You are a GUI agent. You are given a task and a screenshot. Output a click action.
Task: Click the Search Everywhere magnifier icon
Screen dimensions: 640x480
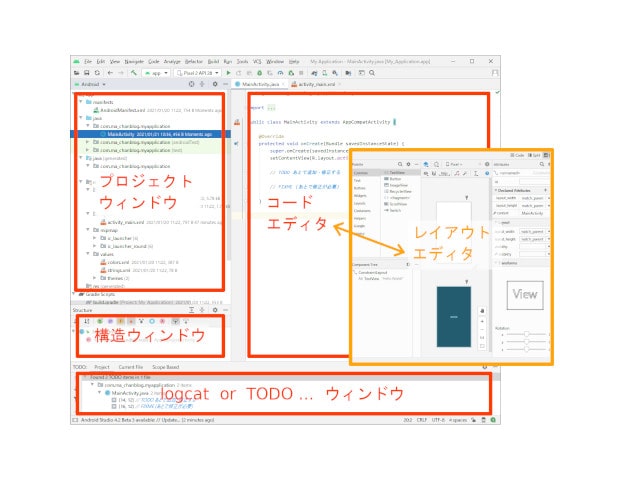tap(372, 73)
